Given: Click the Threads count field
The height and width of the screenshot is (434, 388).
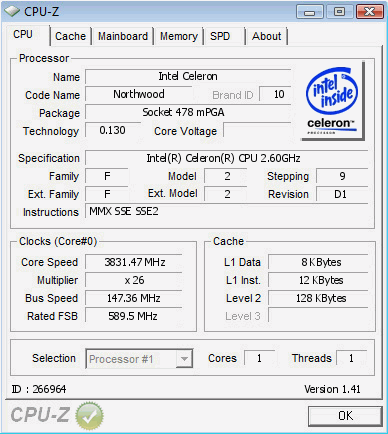Looking at the screenshot, I should [351, 358].
